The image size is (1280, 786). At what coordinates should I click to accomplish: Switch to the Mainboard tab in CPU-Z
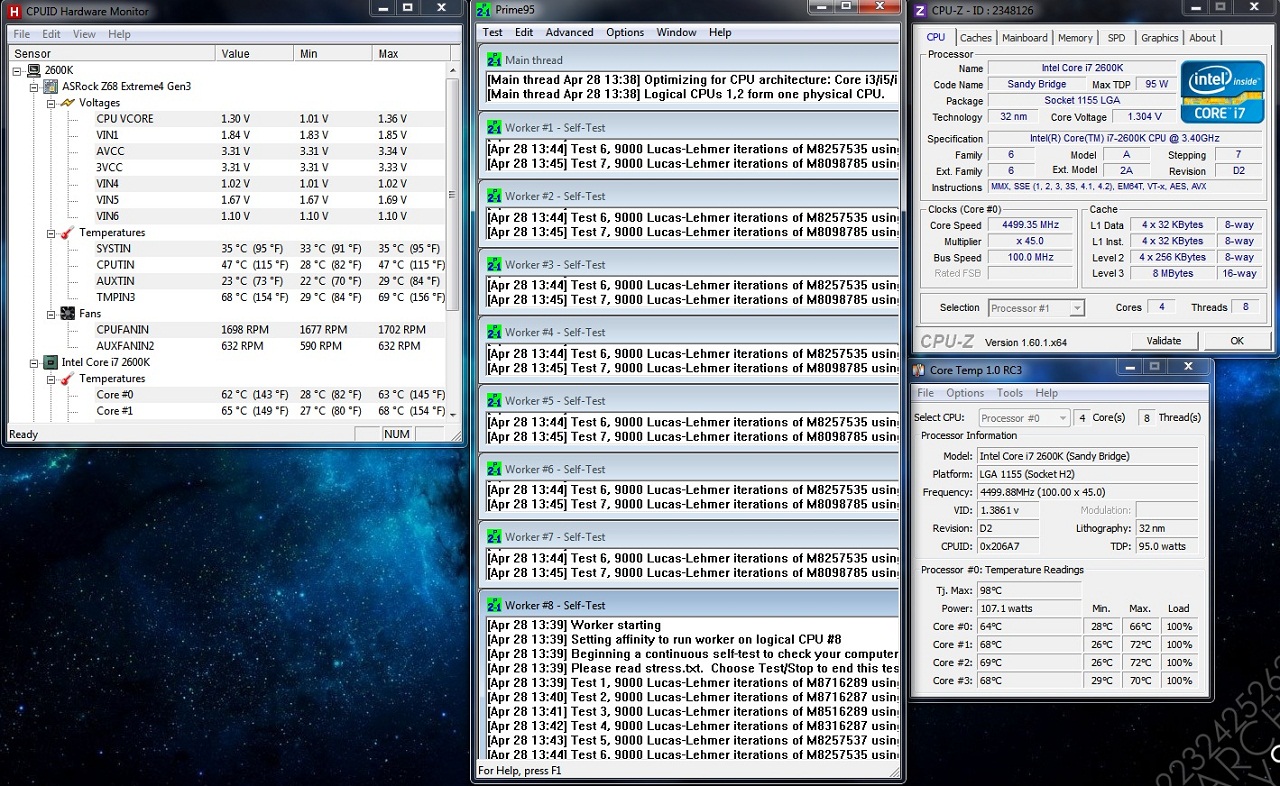click(x=1025, y=38)
